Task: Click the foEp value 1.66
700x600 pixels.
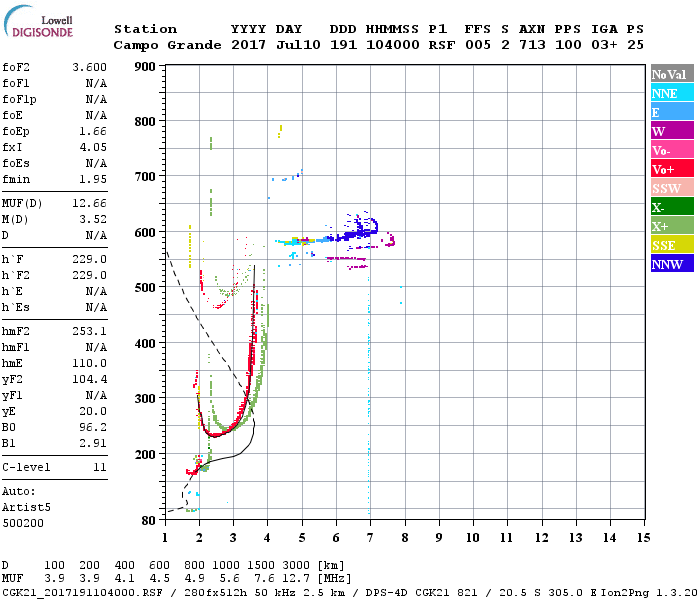Action: tap(93, 131)
